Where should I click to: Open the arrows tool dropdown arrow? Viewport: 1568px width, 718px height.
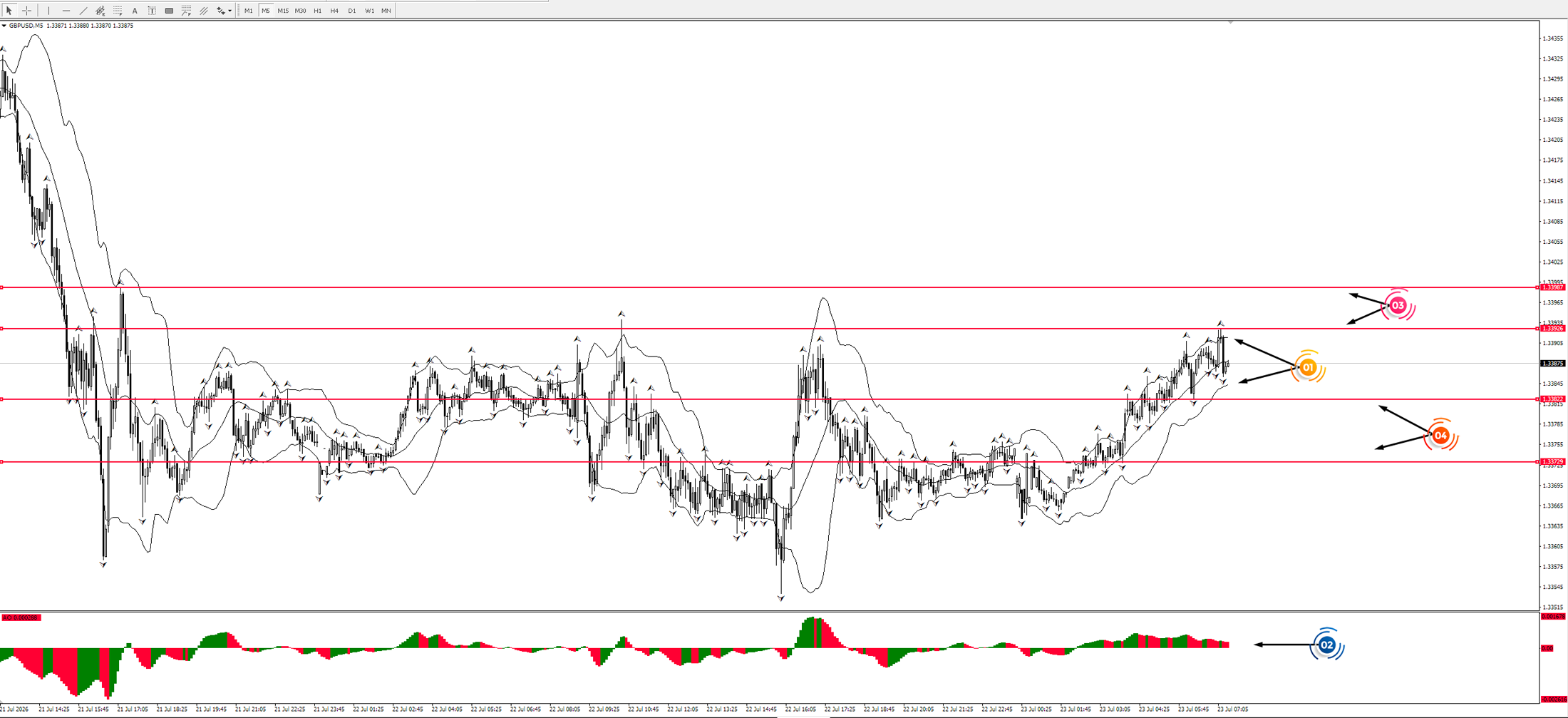pyautogui.click(x=229, y=11)
